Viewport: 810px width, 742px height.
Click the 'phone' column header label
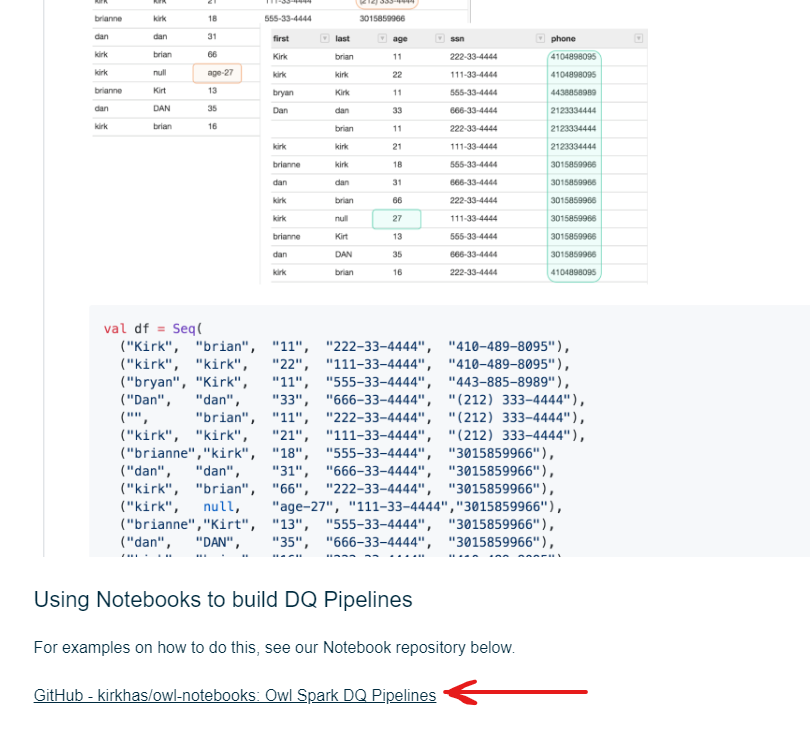563,39
